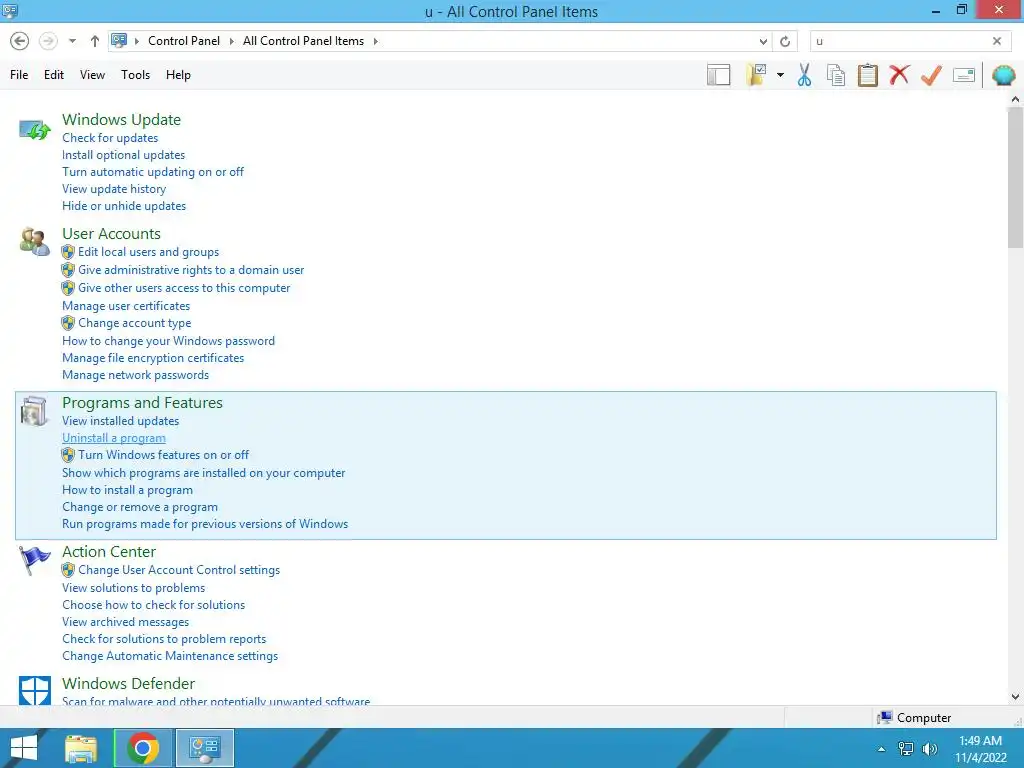
Task: Click Check for updates link
Action: pos(110,138)
